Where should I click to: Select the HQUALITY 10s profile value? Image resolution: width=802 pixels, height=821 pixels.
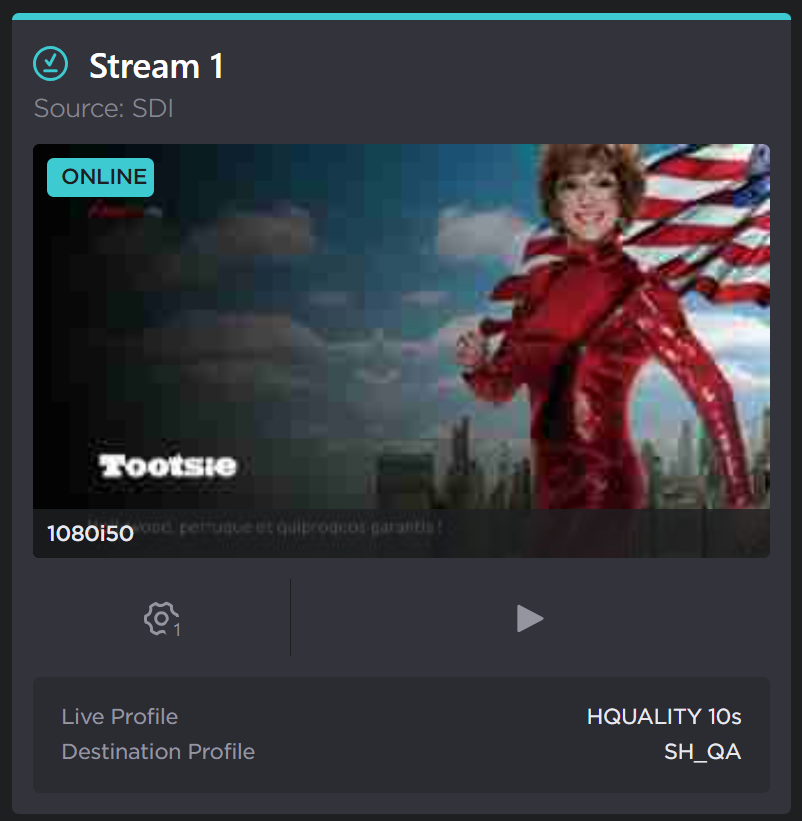click(664, 716)
